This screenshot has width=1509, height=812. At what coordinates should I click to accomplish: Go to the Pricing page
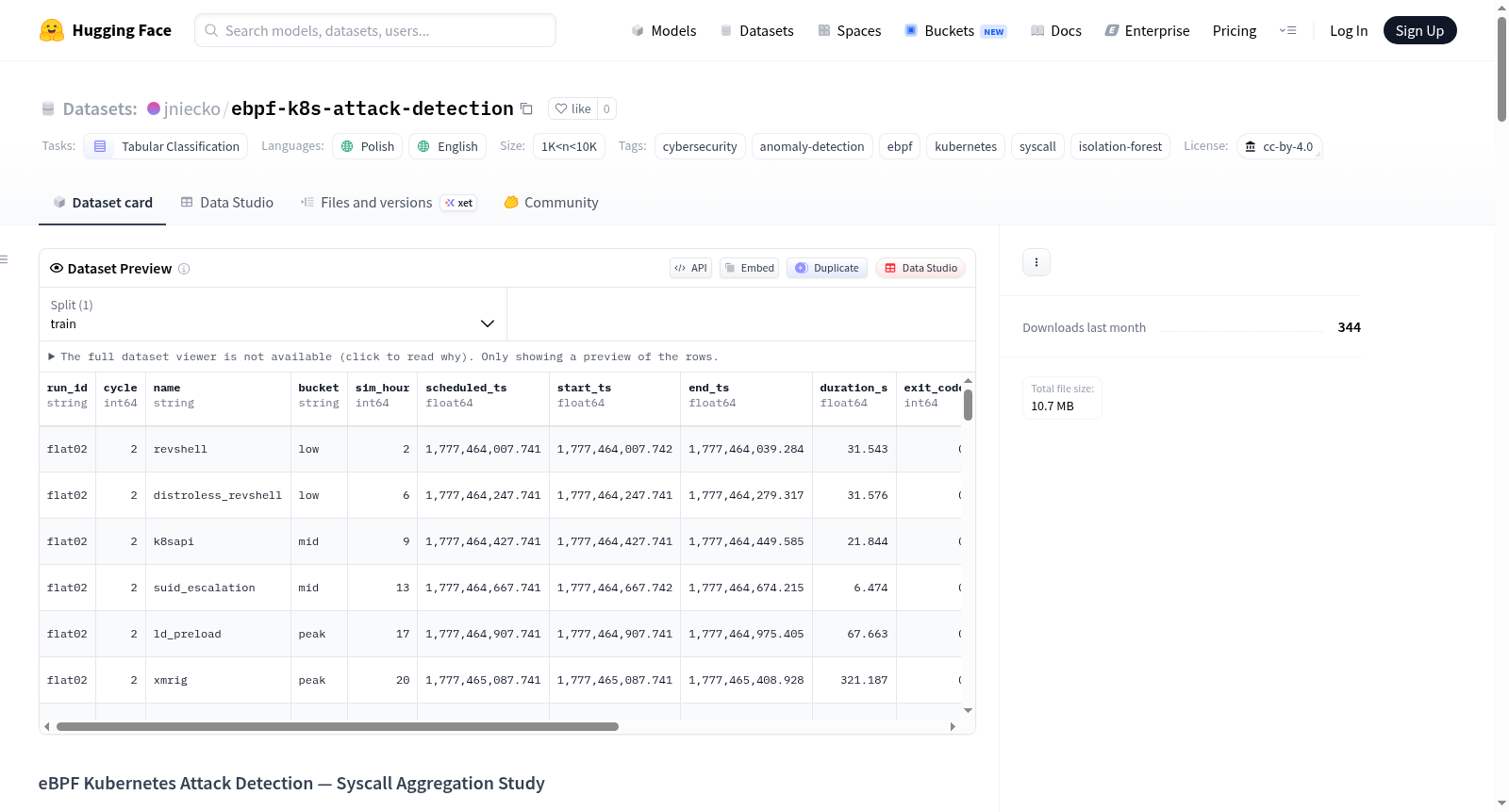pos(1235,30)
